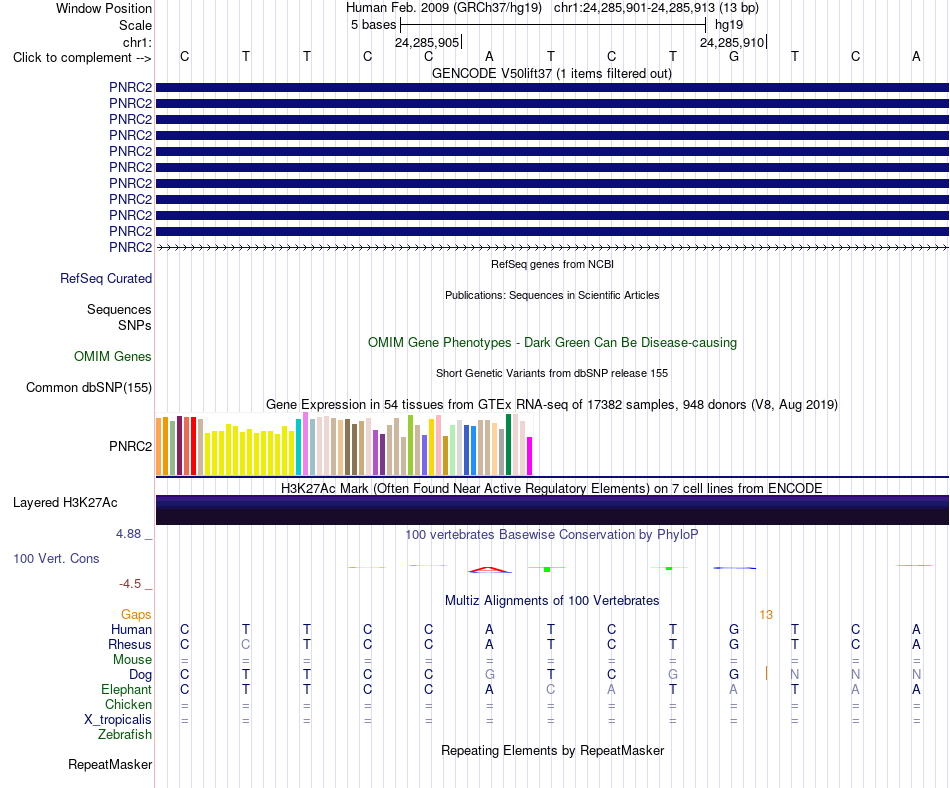Screen dimensions: 950x788
Task: Click the 'X_tropicalis' alignment row label
Action: 118,720
